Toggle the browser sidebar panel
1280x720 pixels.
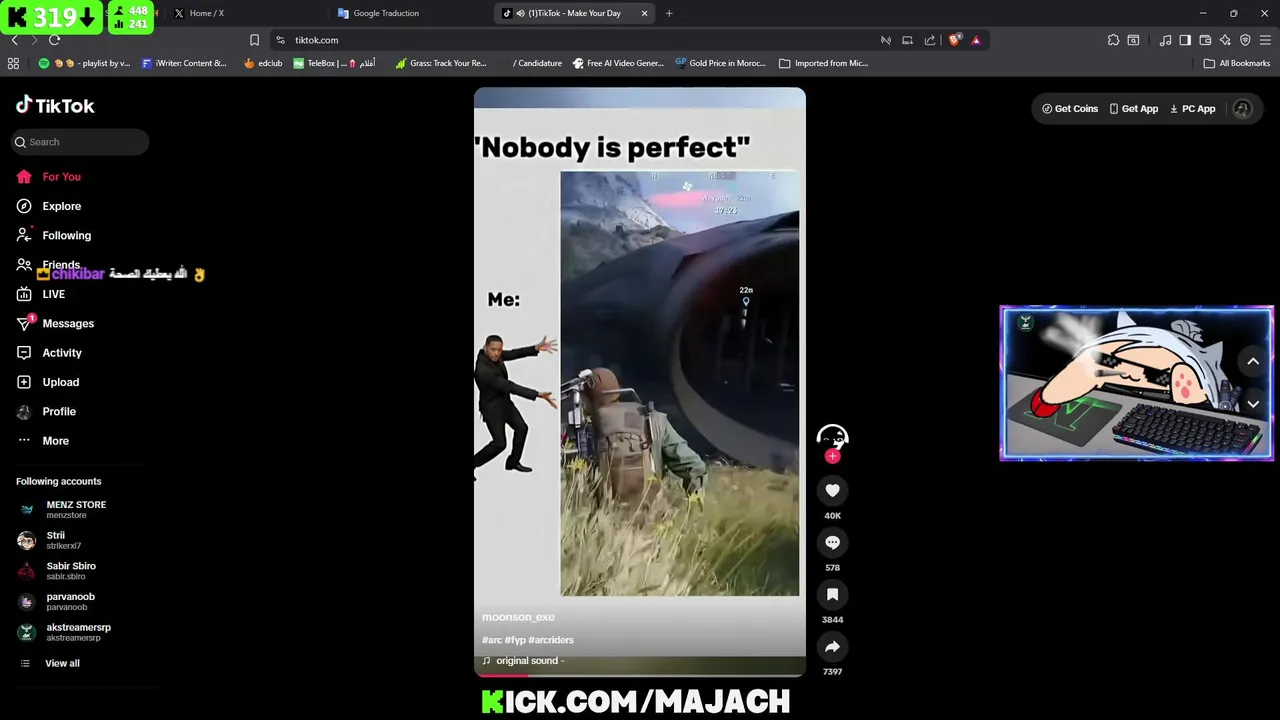coord(1185,40)
